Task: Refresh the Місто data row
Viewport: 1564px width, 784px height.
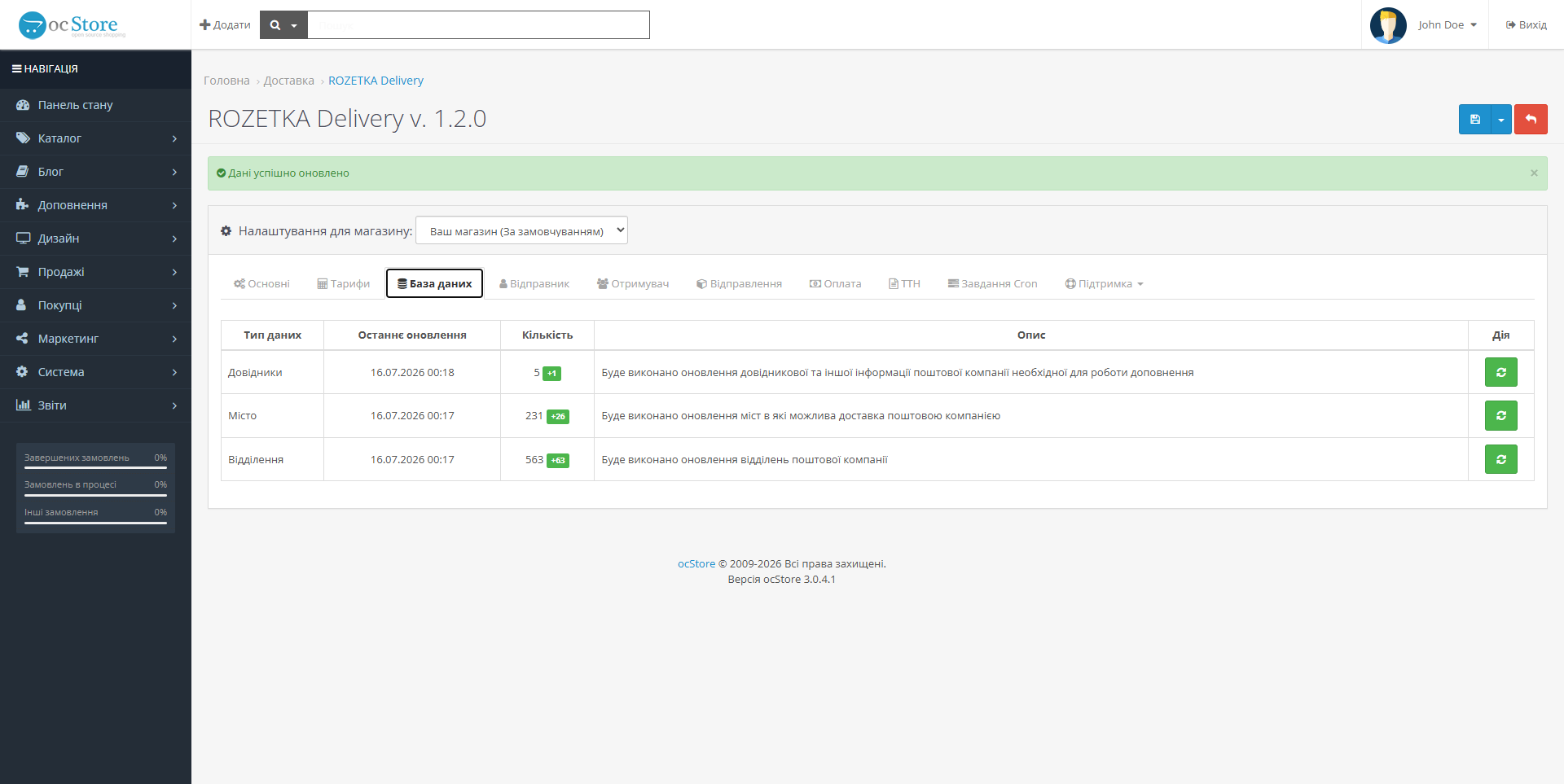Action: pos(1500,415)
